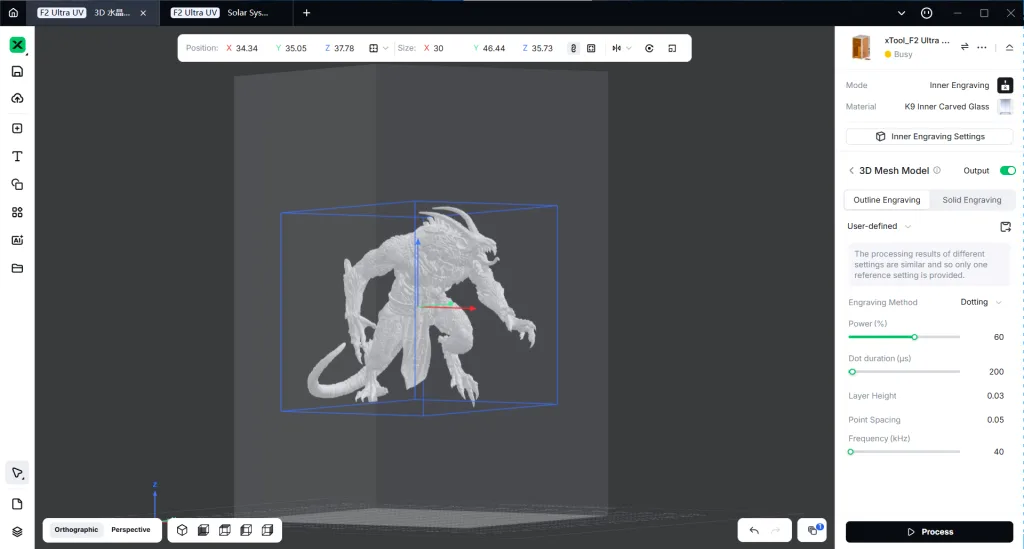Screen dimensions: 1024x549
Task: Switch to right face cube view
Action: [x=267, y=530]
